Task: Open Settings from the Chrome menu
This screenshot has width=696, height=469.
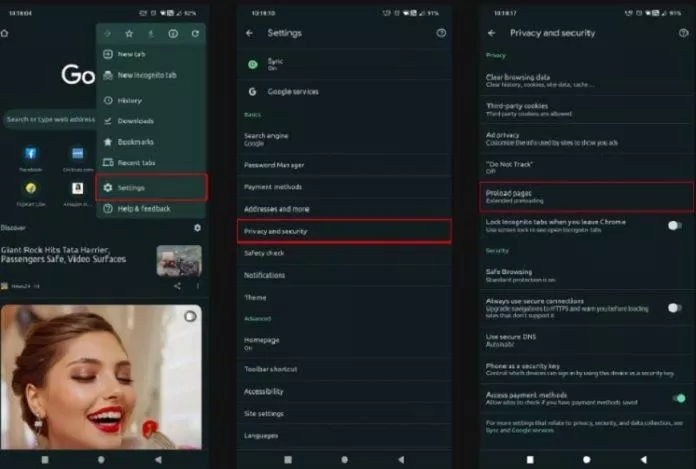Action: [151, 187]
